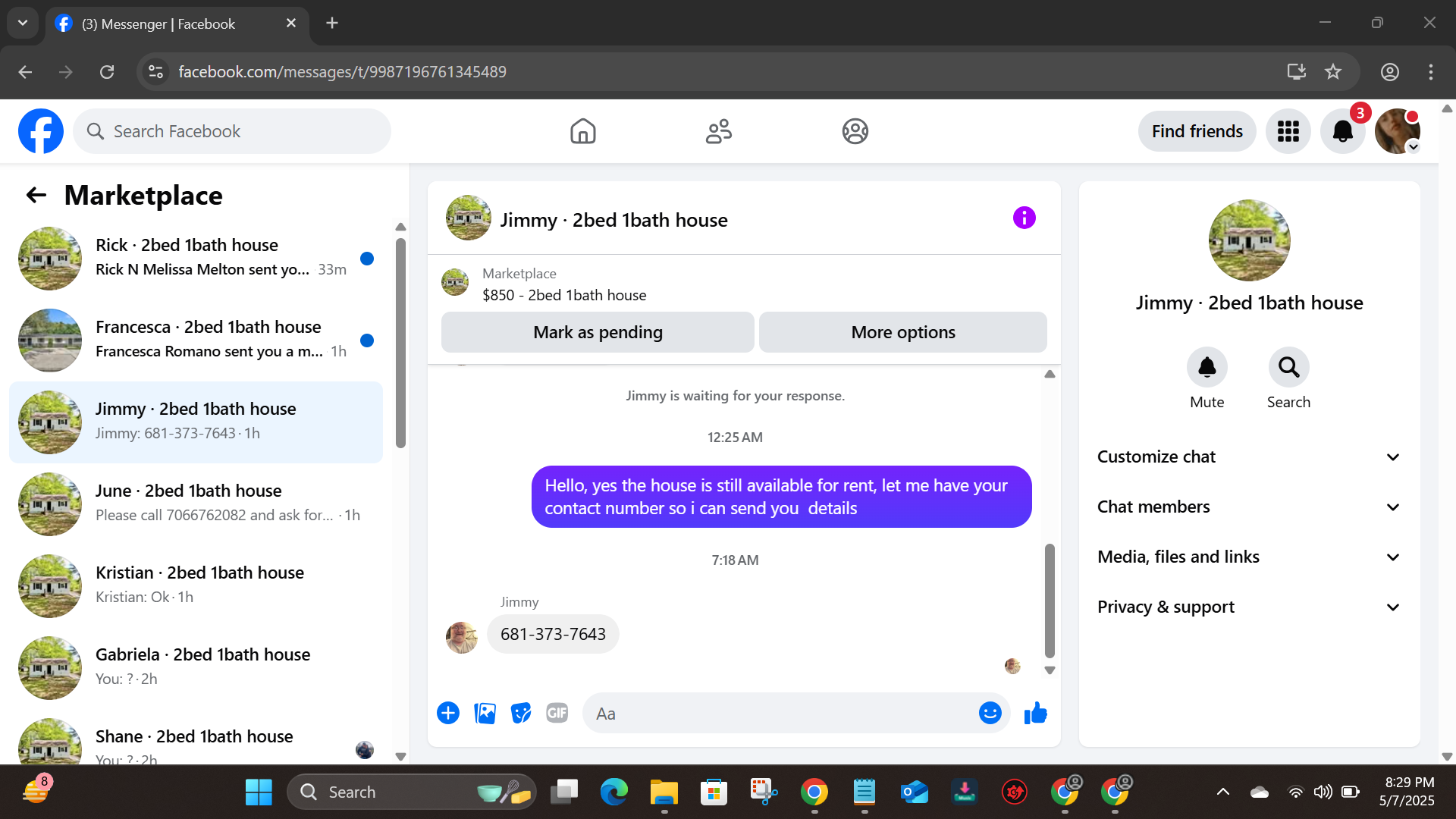Click the Mark as pending button
1456x819 pixels.
(x=598, y=332)
